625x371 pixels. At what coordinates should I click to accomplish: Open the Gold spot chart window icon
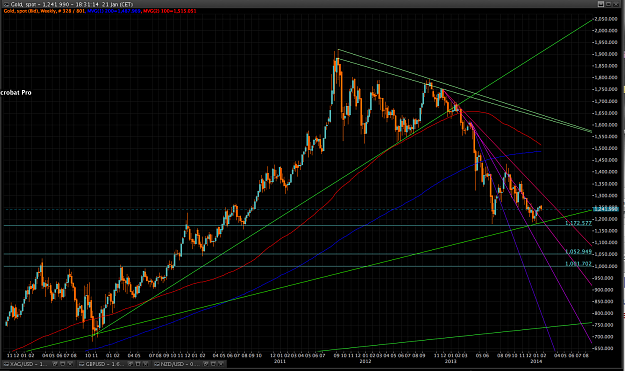click(6, 4)
